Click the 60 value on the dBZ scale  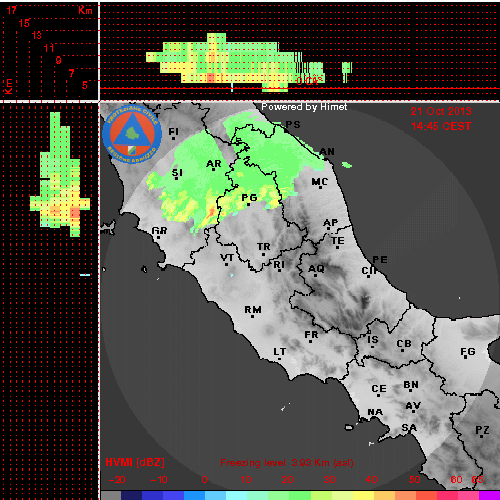tap(456, 480)
